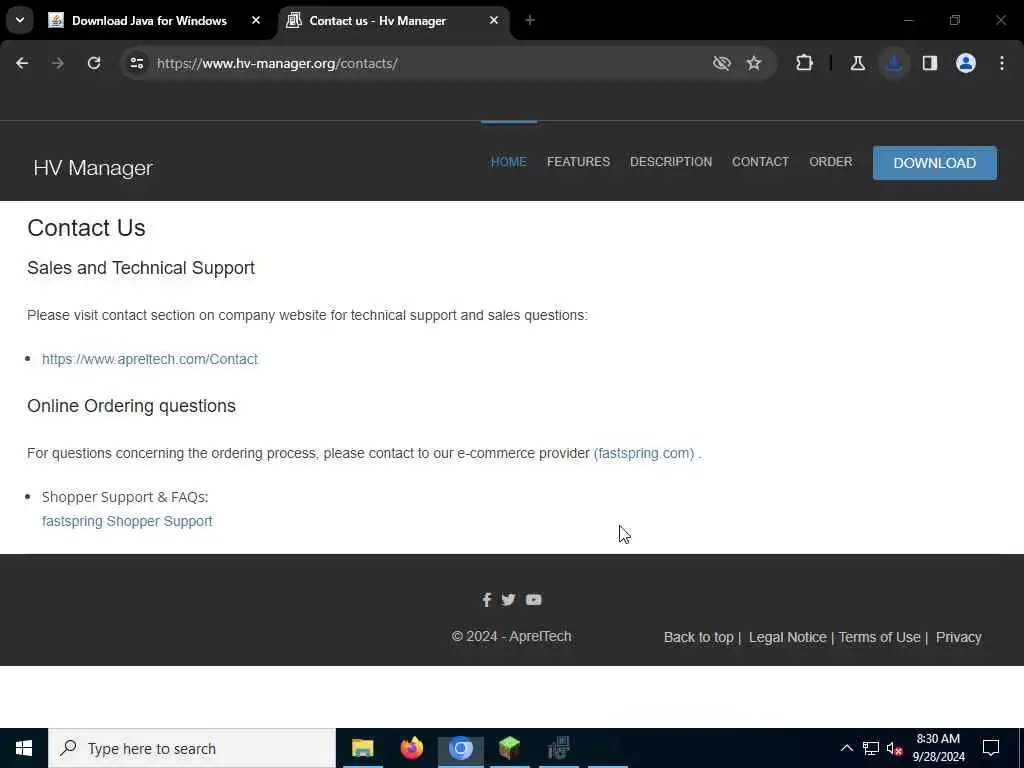Open the FEATURES navigation item
1024x768 pixels.
[x=579, y=161]
